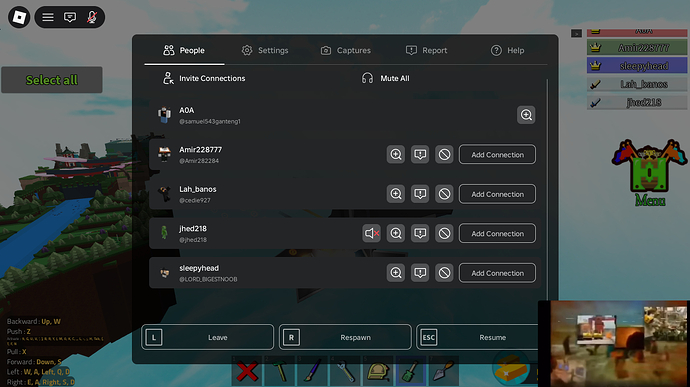This screenshot has height=387, width=690.
Task: Click username @cedie927
Action: (x=195, y=200)
